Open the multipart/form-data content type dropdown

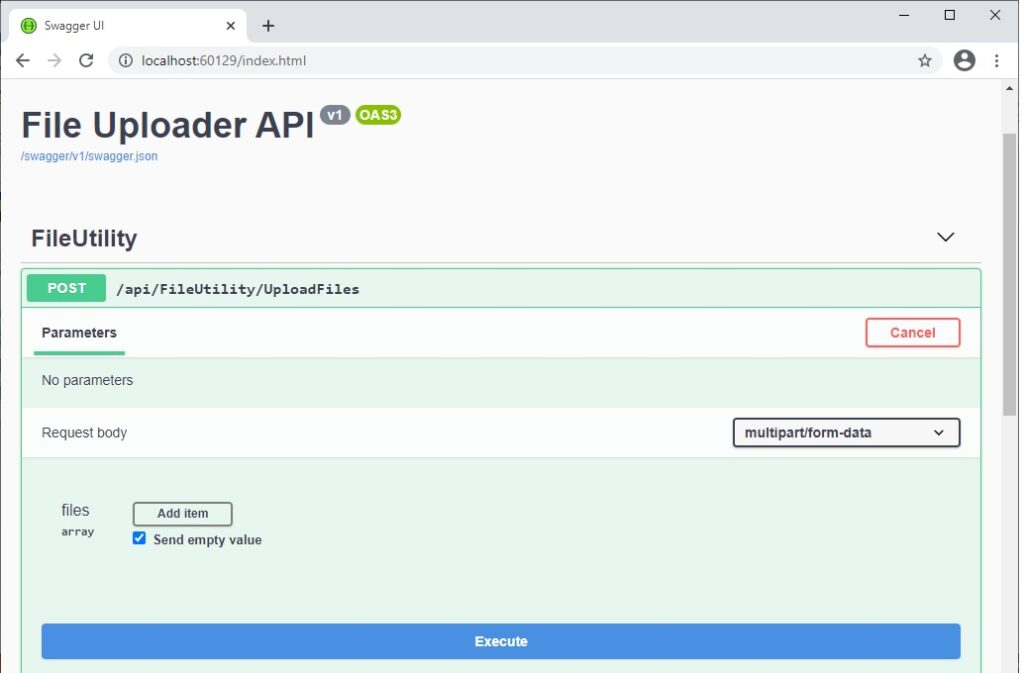[x=846, y=433]
